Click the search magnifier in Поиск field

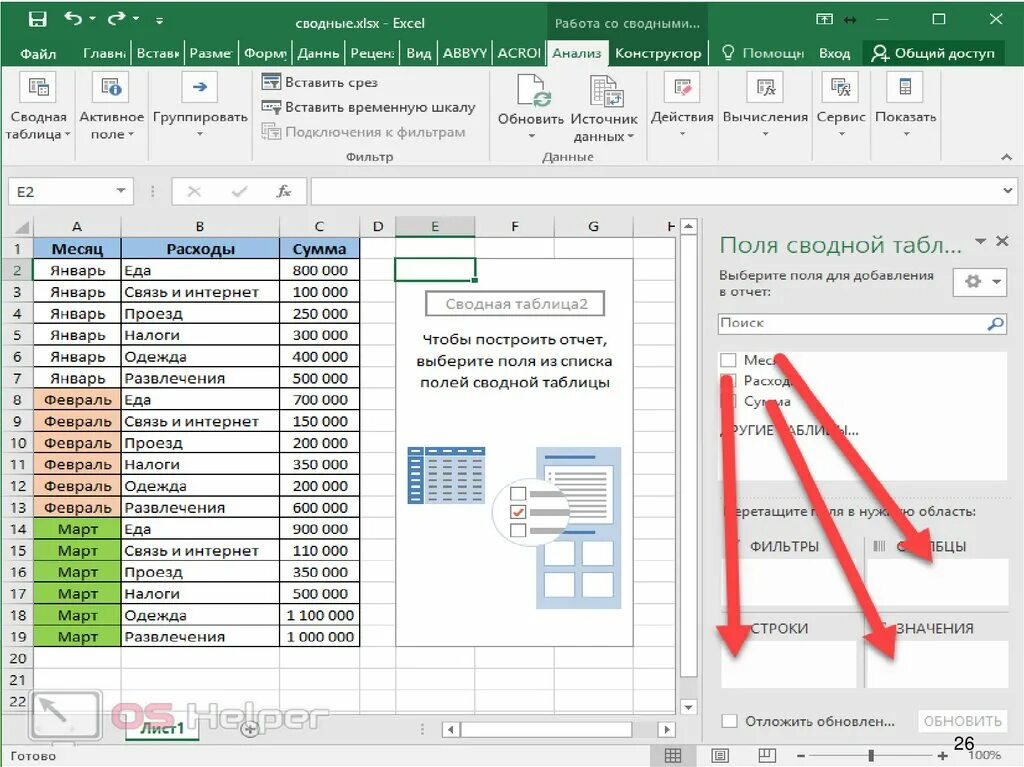click(995, 323)
